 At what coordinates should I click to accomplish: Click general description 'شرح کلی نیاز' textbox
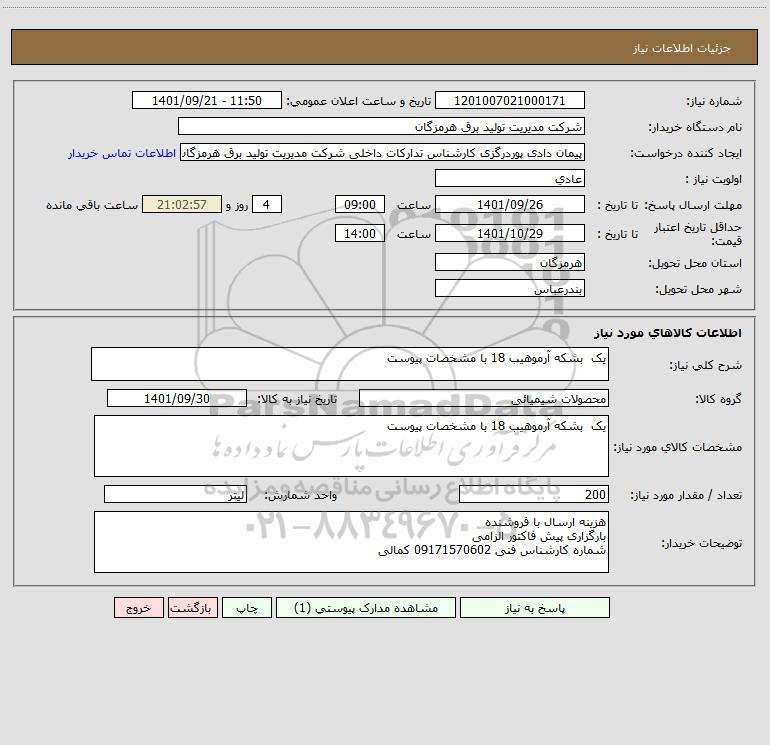pos(350,364)
